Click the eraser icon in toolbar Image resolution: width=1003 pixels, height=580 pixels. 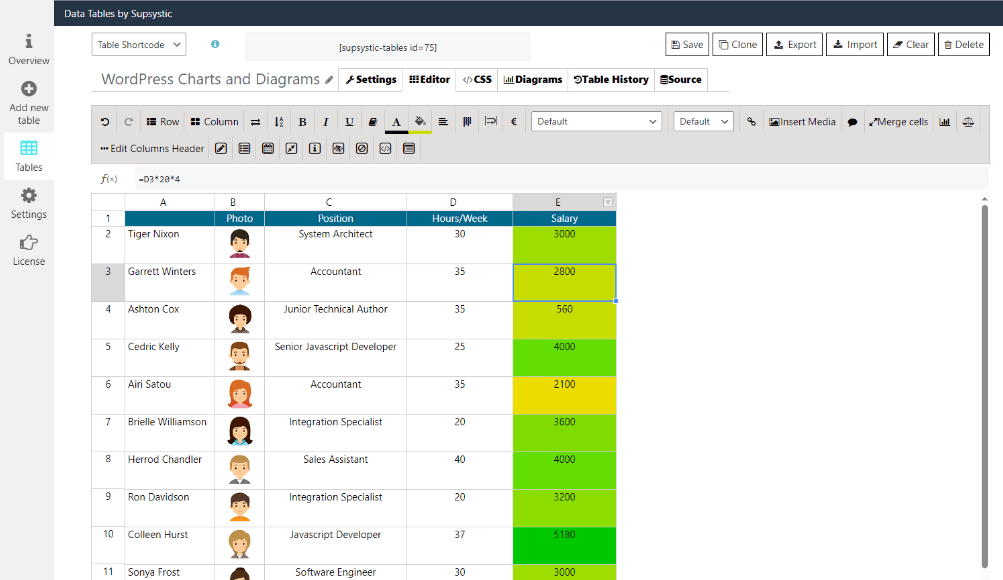click(373, 122)
